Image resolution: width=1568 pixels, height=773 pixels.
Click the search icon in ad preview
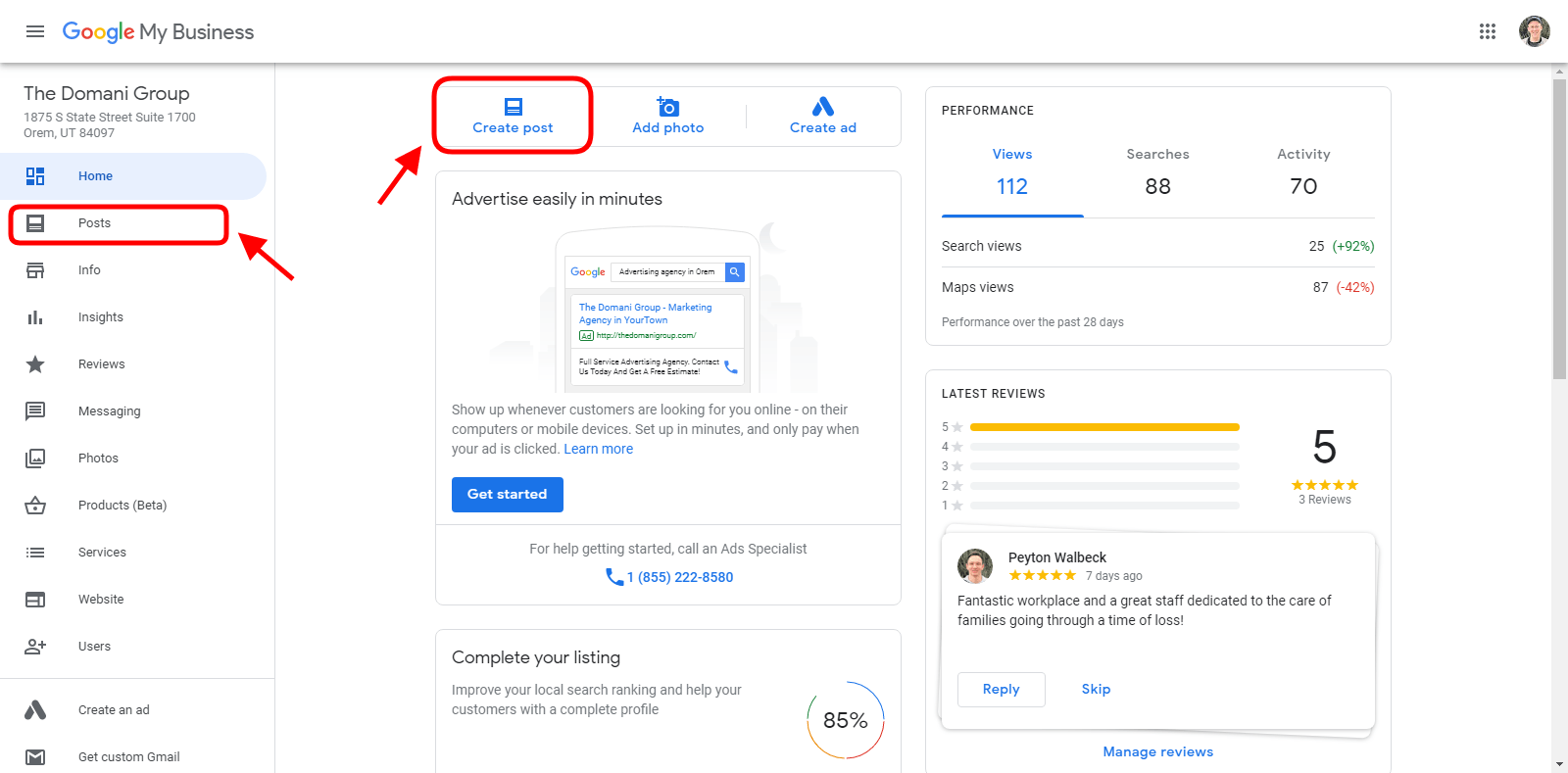coord(734,271)
